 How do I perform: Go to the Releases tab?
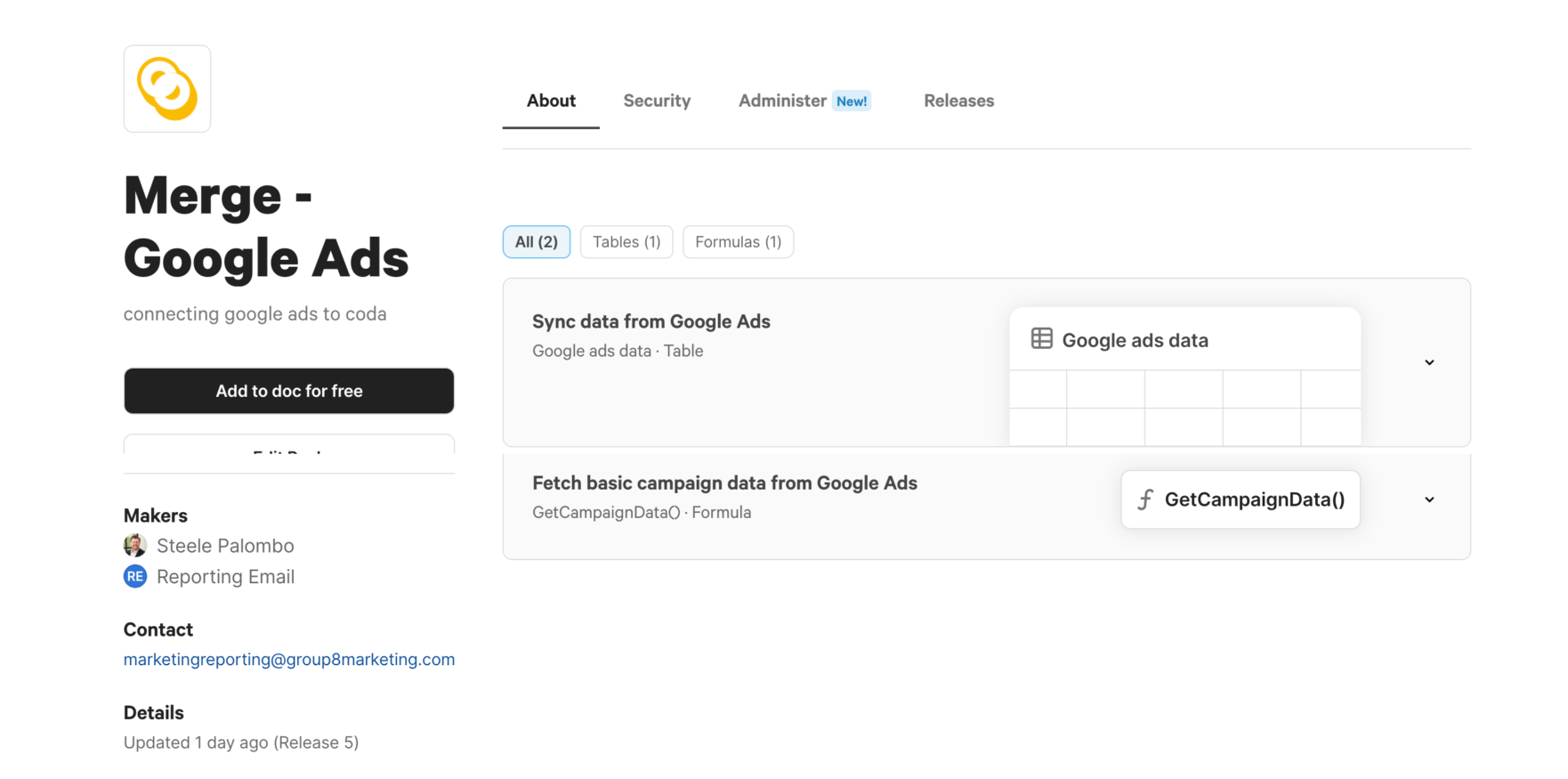(958, 101)
